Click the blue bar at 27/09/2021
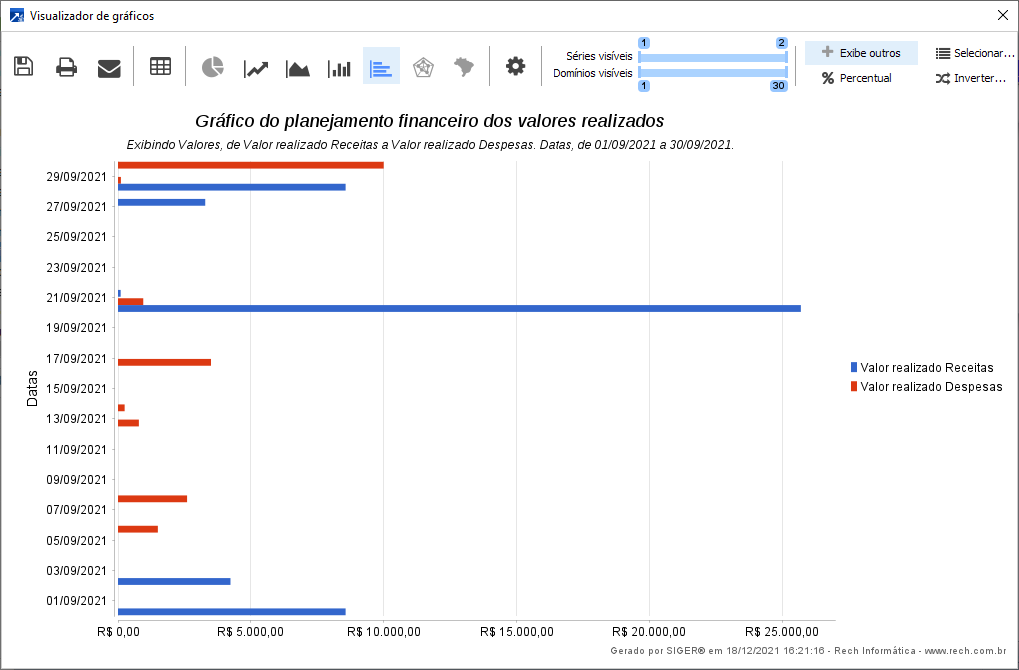The width and height of the screenshot is (1019, 670). pyautogui.click(x=161, y=202)
